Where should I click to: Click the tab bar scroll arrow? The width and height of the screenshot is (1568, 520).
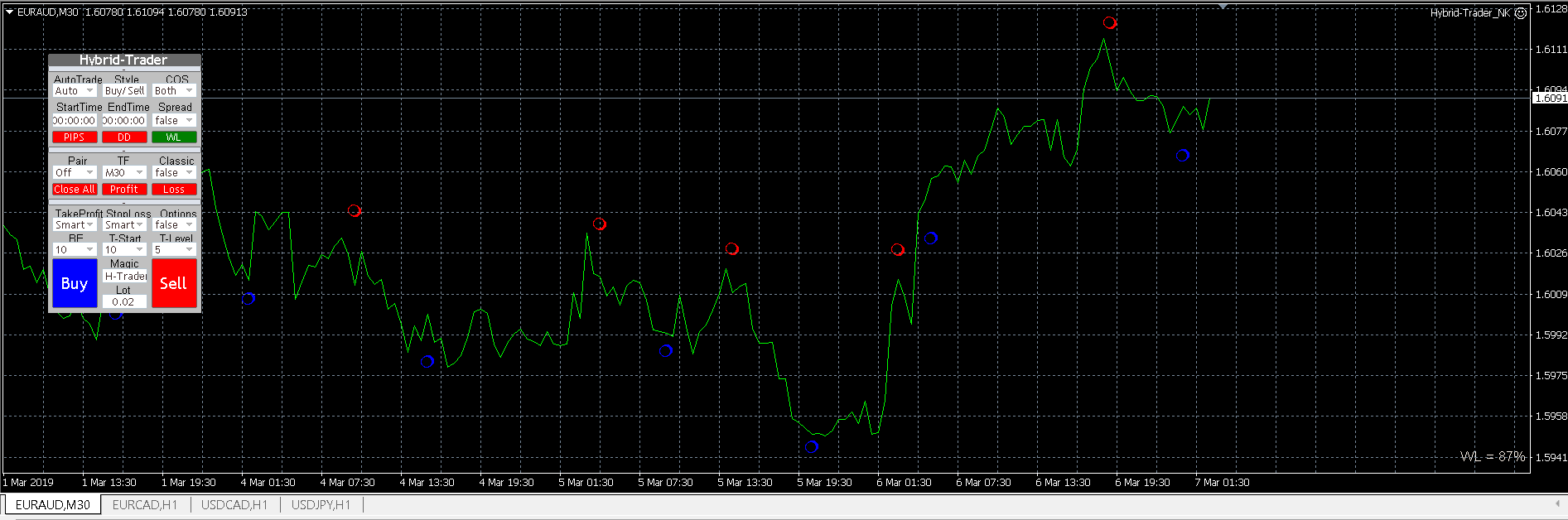pyautogui.click(x=1557, y=503)
